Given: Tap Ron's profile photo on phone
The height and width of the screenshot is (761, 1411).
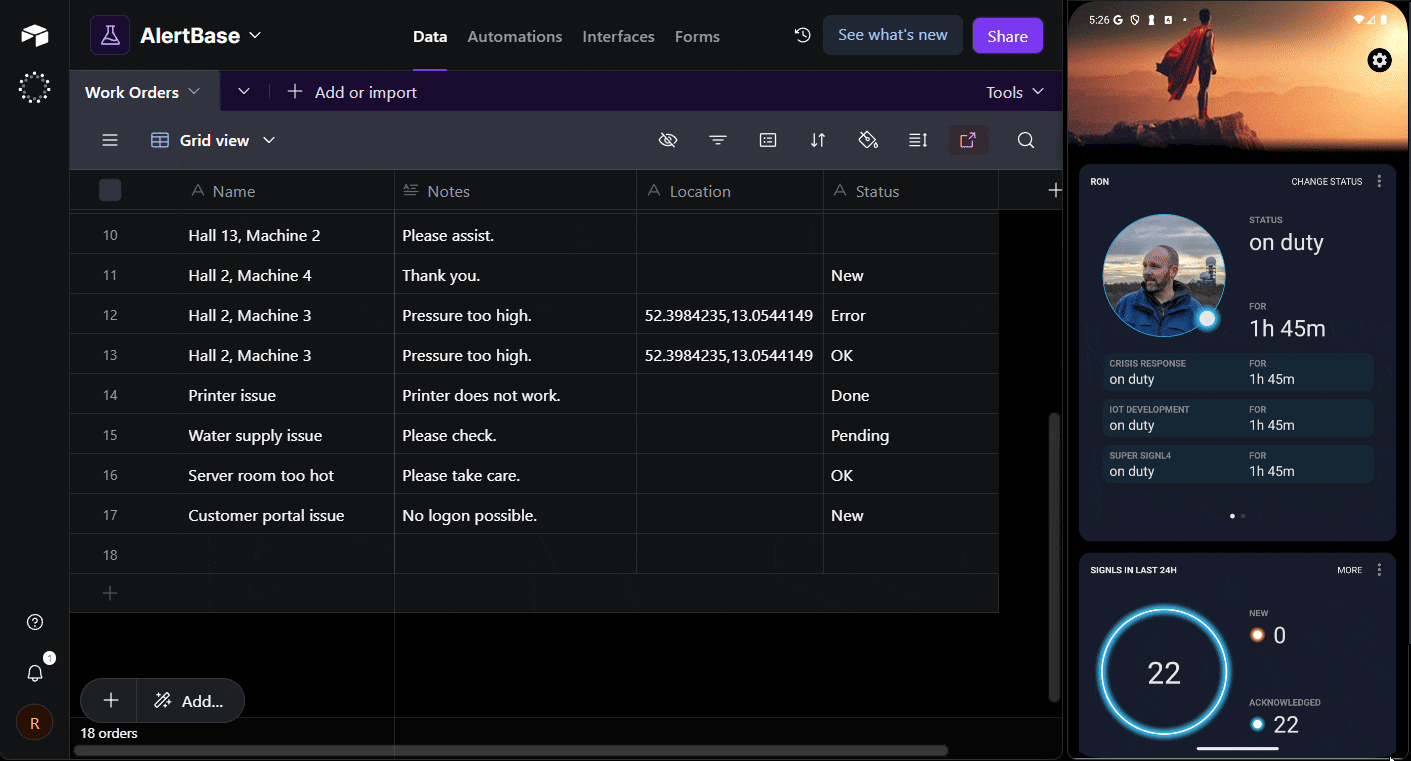Looking at the screenshot, I should tap(1163, 275).
